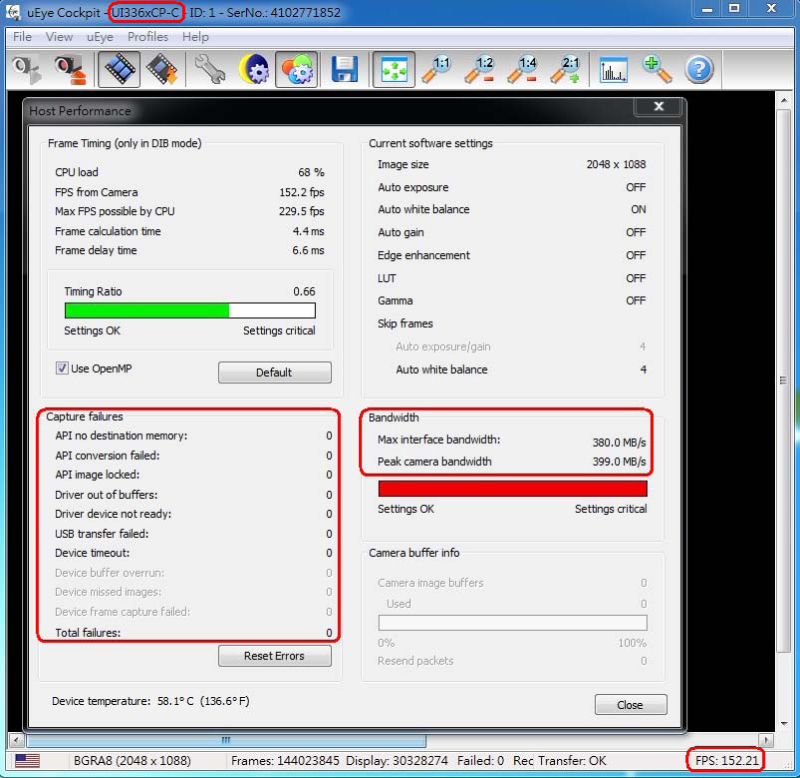Click the 'Image size' 2048 x 1088 value
800x778 pixels.
coord(616,164)
